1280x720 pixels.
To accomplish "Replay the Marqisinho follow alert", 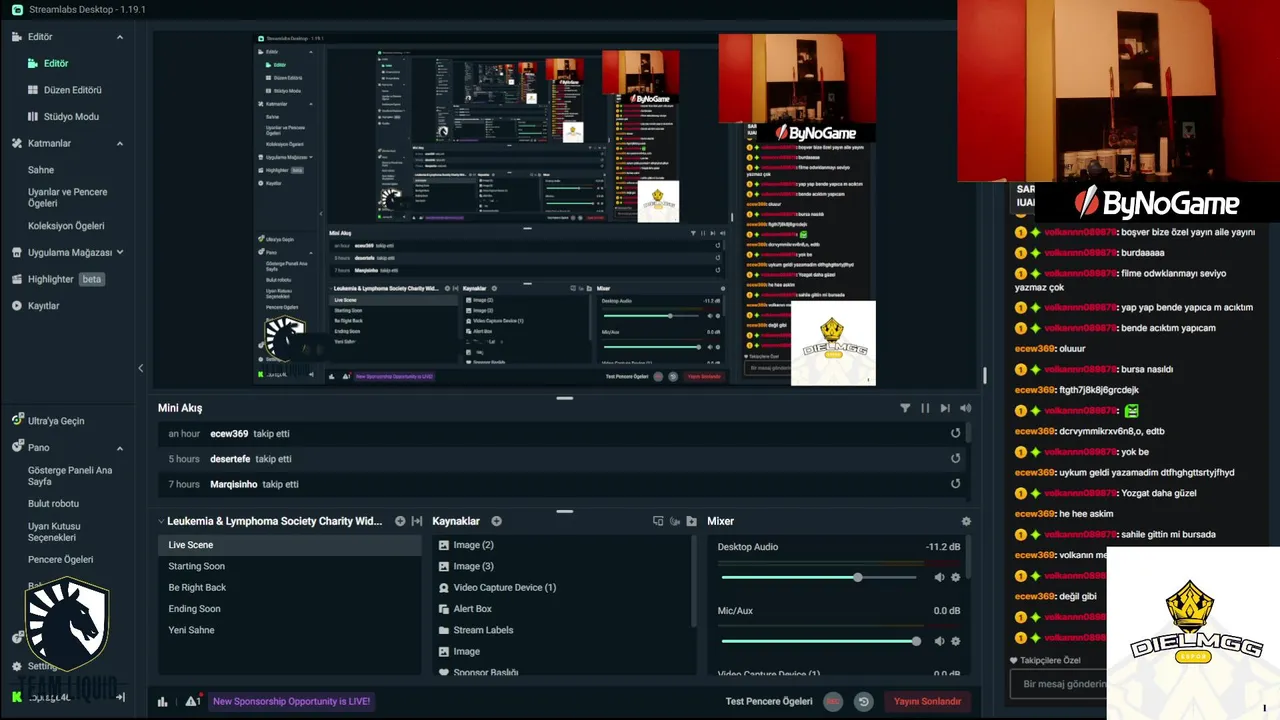I will [955, 483].
